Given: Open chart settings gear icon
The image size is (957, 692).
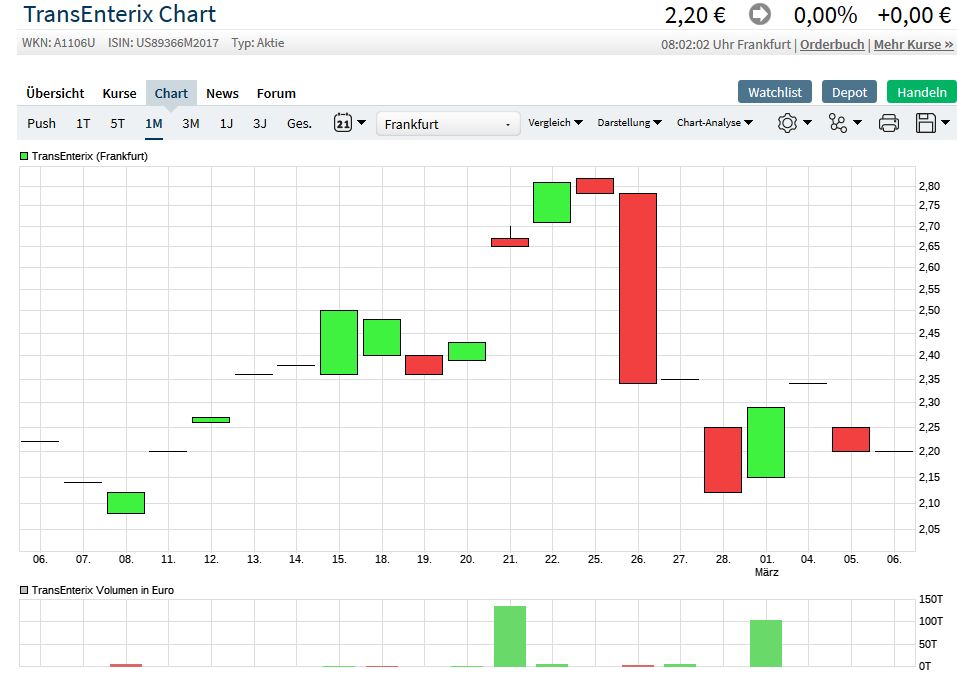Looking at the screenshot, I should (794, 123).
